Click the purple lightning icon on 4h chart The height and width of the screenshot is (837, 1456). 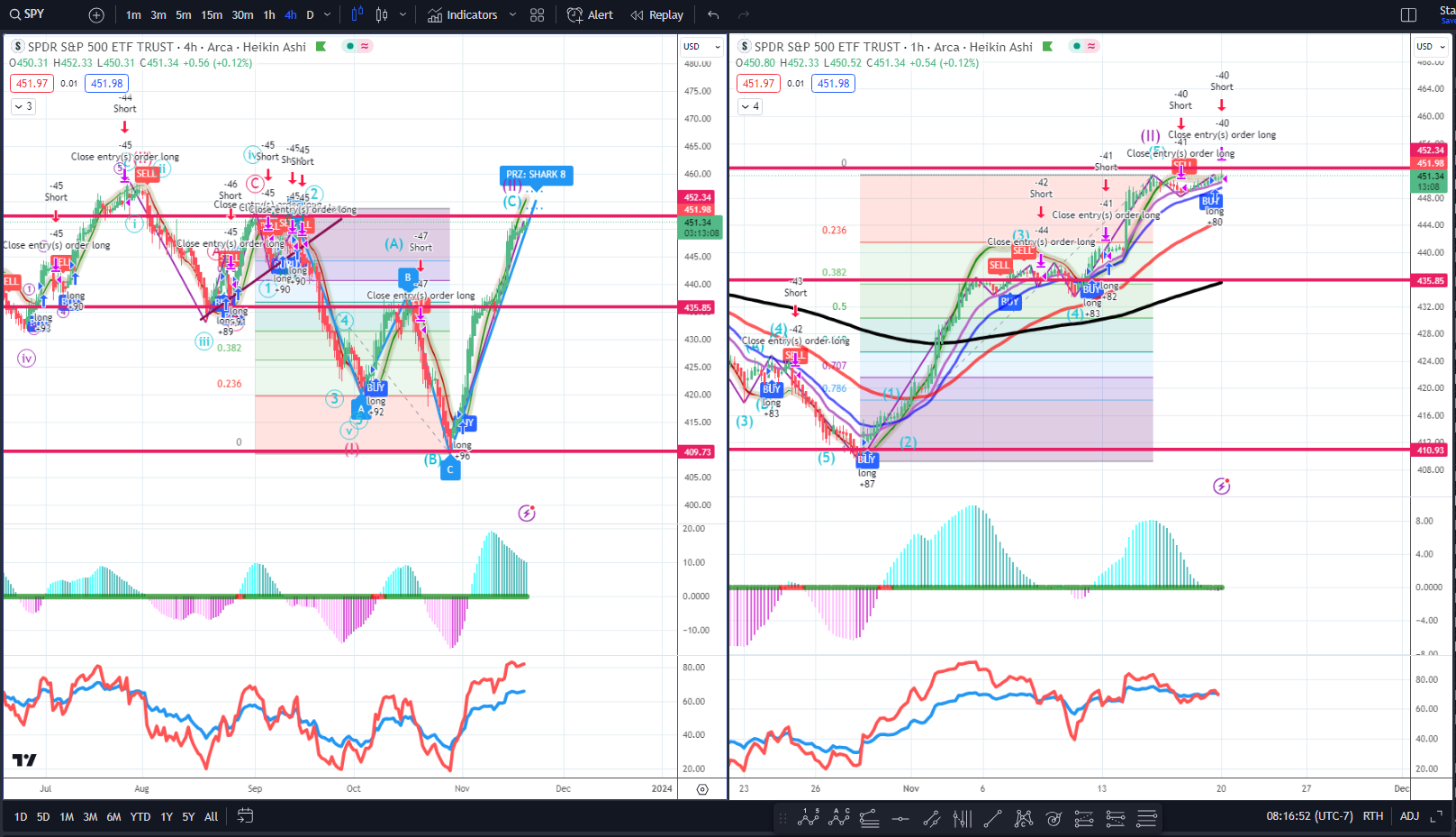click(527, 513)
